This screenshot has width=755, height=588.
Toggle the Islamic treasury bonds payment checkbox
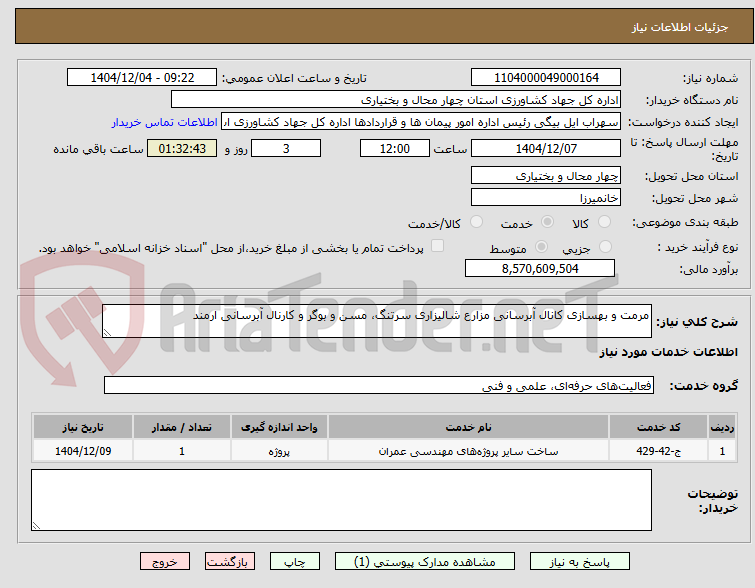pos(437,246)
